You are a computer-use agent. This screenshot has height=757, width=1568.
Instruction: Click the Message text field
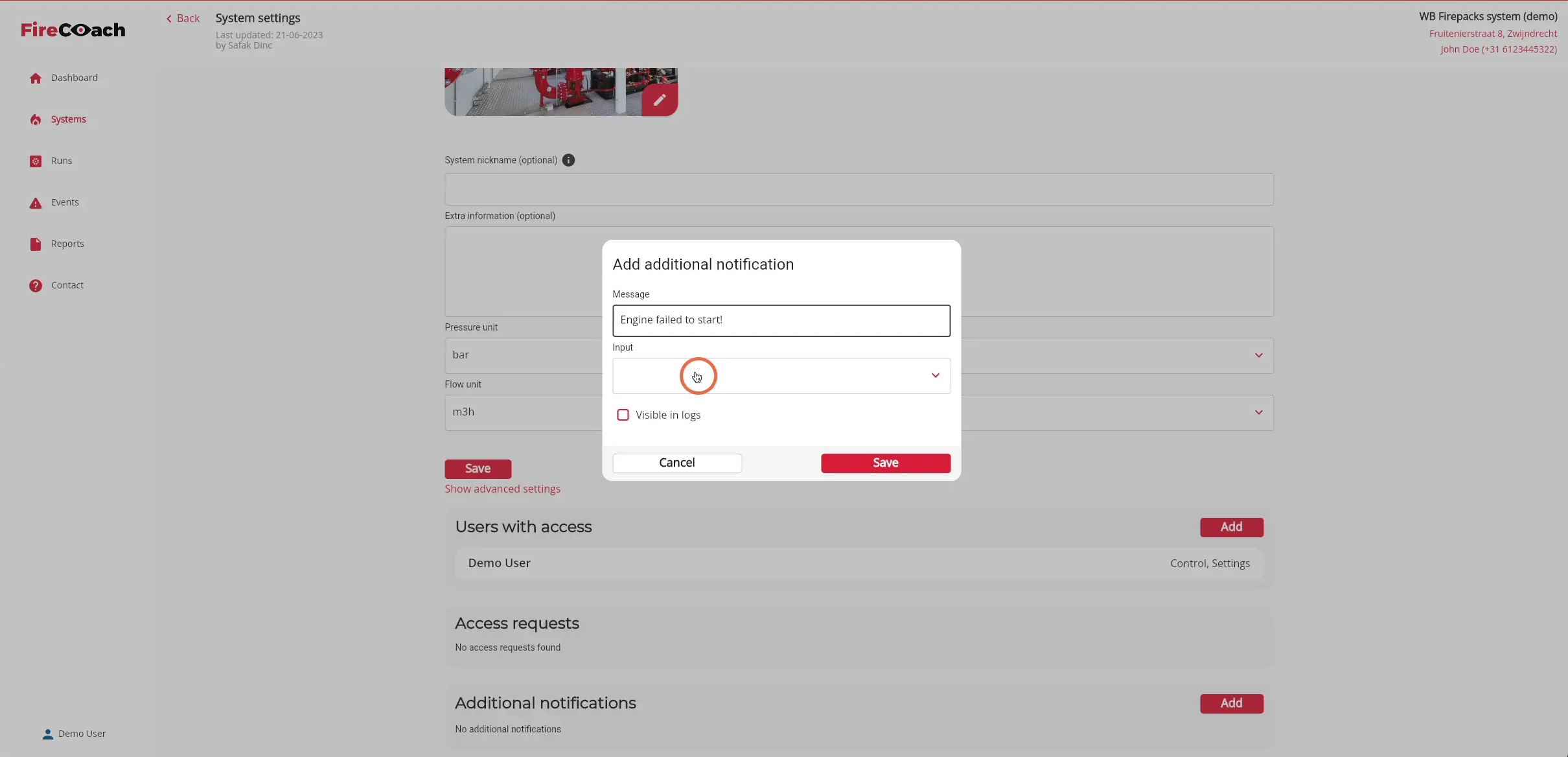pyautogui.click(x=781, y=320)
